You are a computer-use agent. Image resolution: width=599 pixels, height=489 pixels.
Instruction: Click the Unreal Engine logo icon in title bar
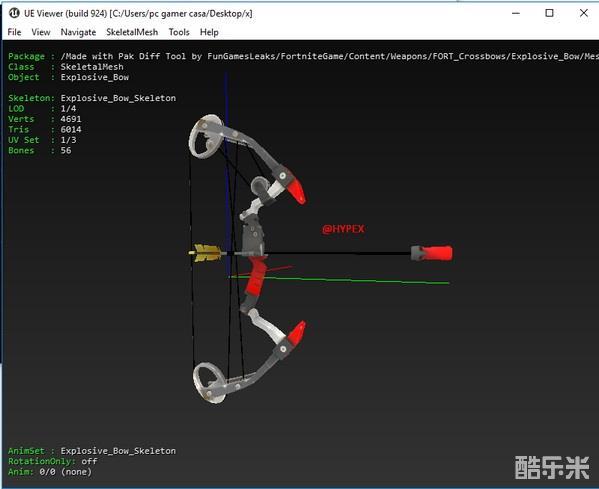pyautogui.click(x=14, y=13)
